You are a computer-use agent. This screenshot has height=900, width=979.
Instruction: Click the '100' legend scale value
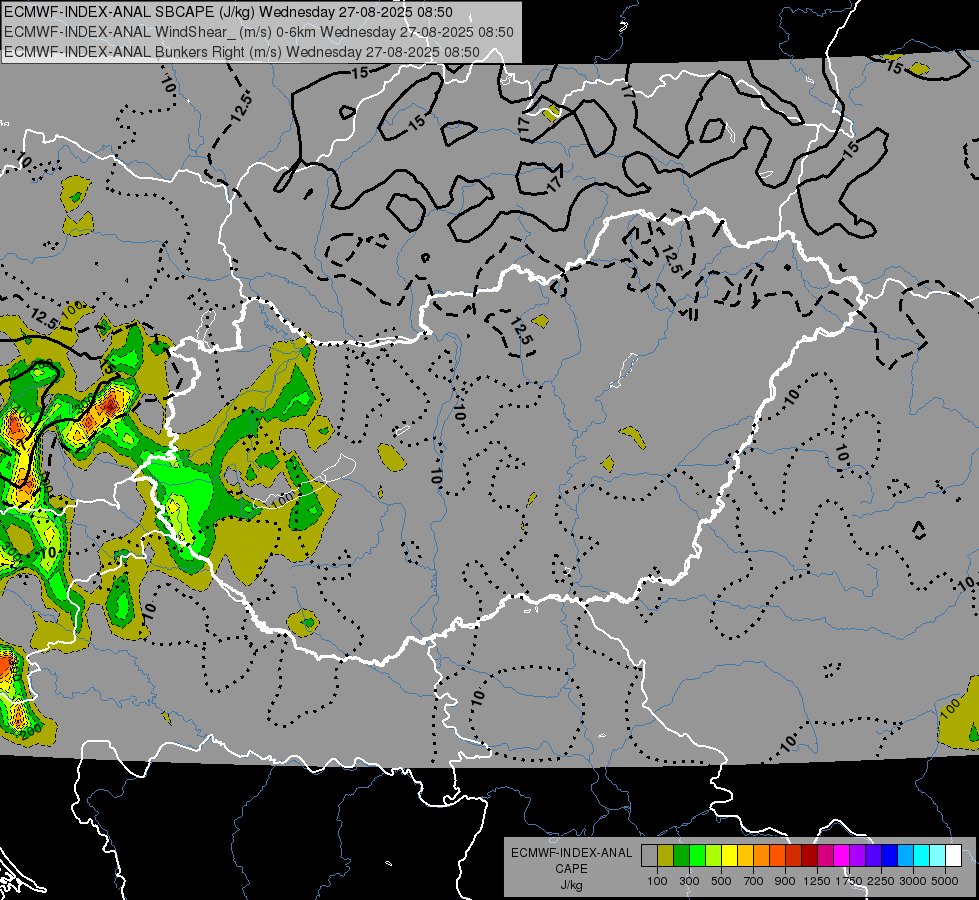coord(657,881)
